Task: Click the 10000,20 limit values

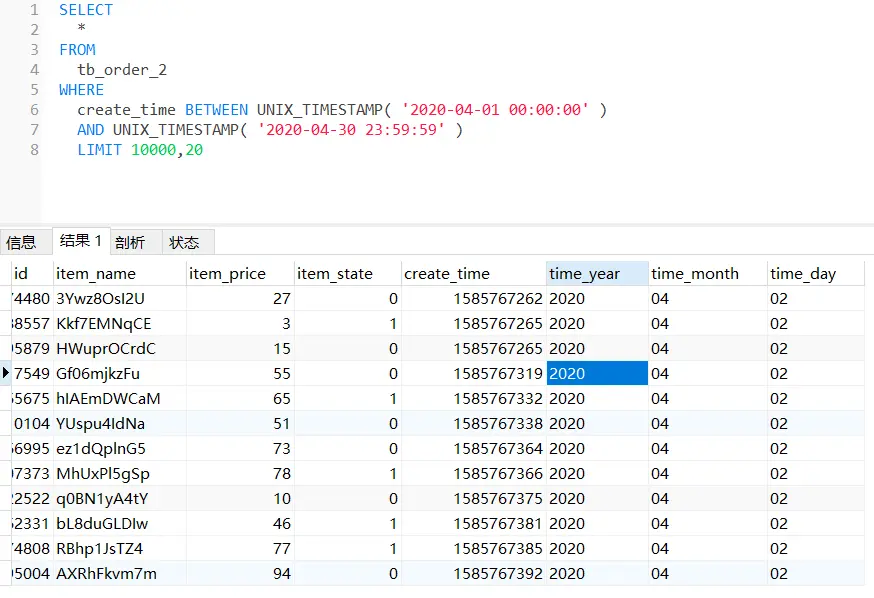Action: (x=167, y=150)
